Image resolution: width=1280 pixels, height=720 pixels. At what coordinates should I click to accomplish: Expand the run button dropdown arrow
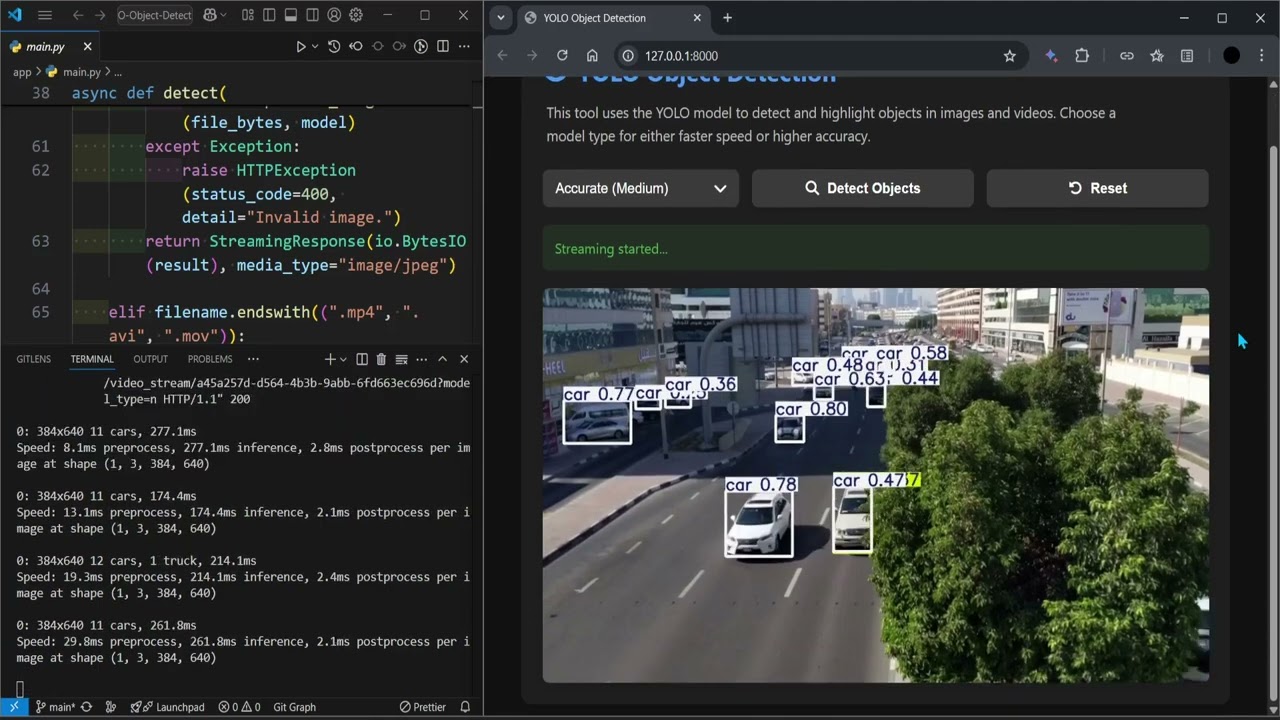(315, 46)
